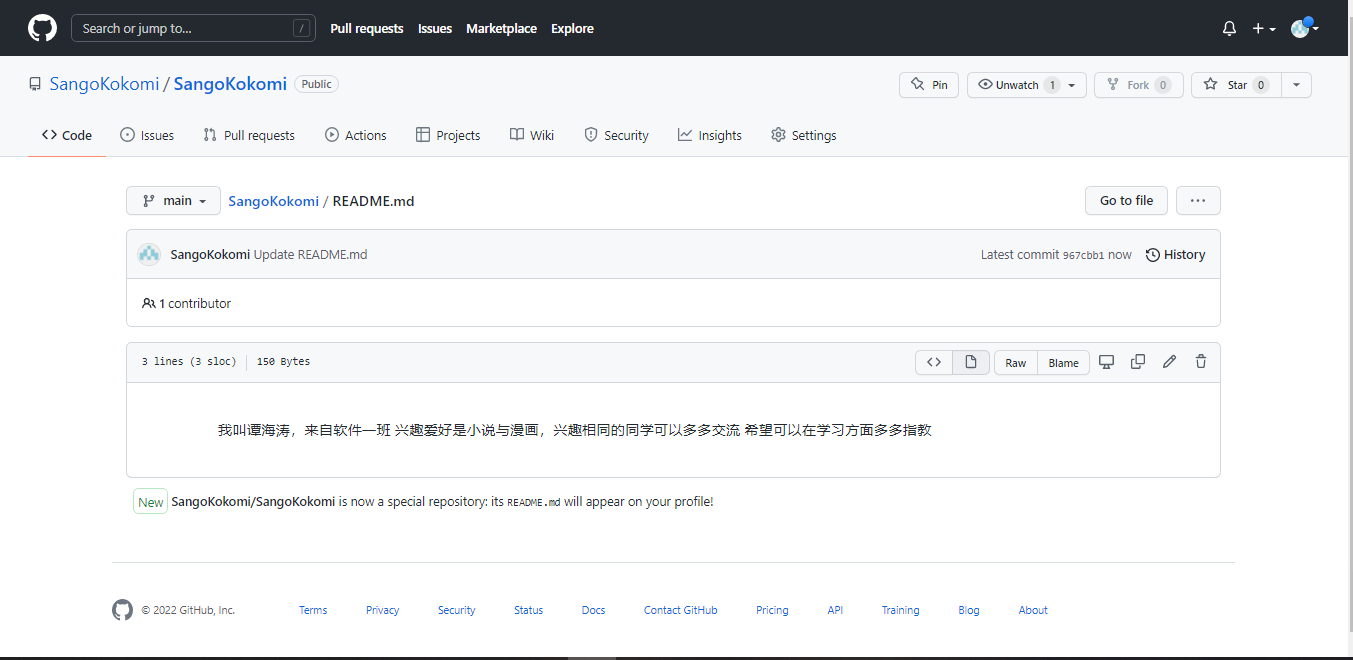This screenshot has width=1353, height=660.
Task: Open commit hash 967cbb1
Action: click(x=1083, y=255)
